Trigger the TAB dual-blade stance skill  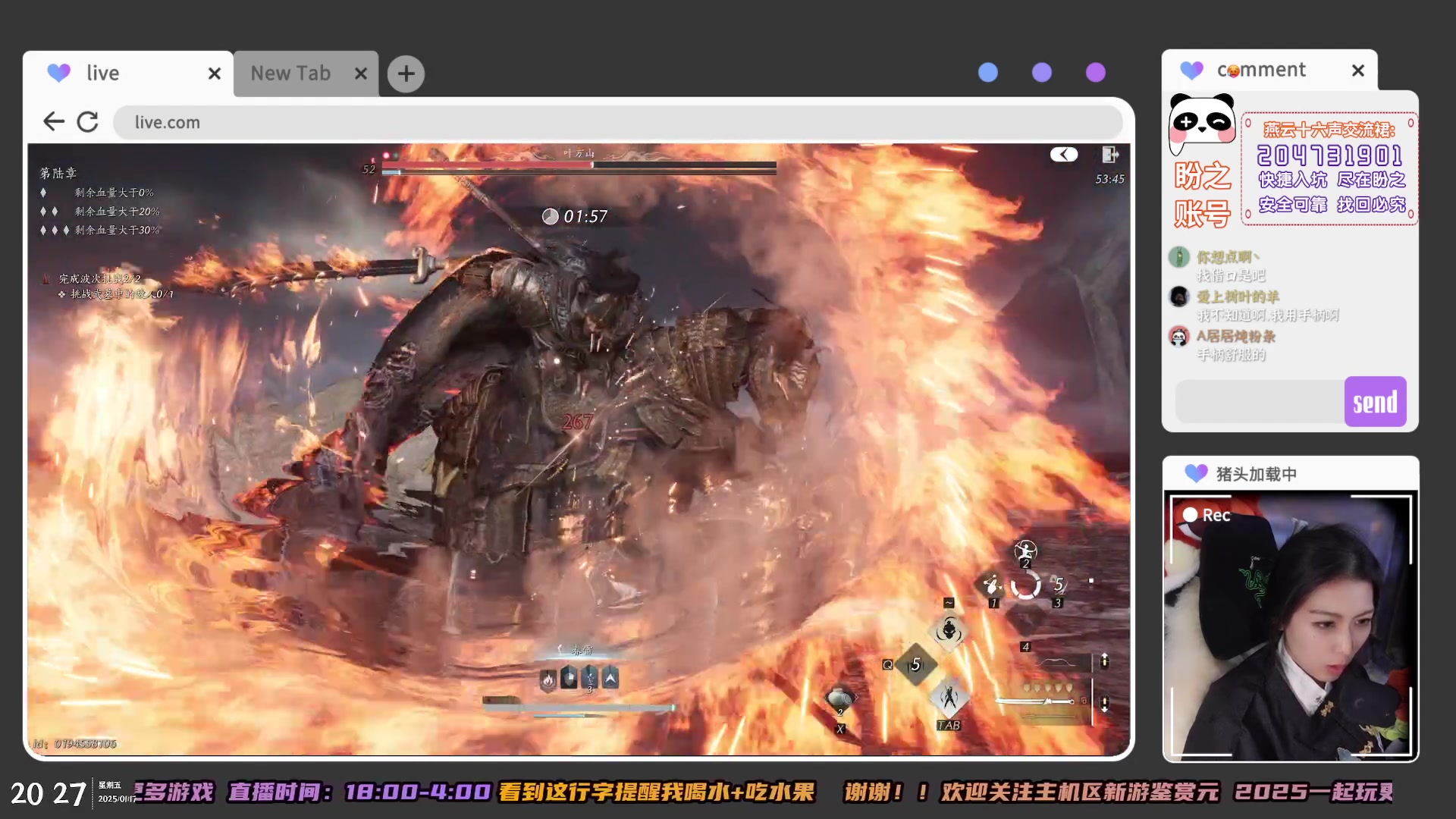pos(949,698)
